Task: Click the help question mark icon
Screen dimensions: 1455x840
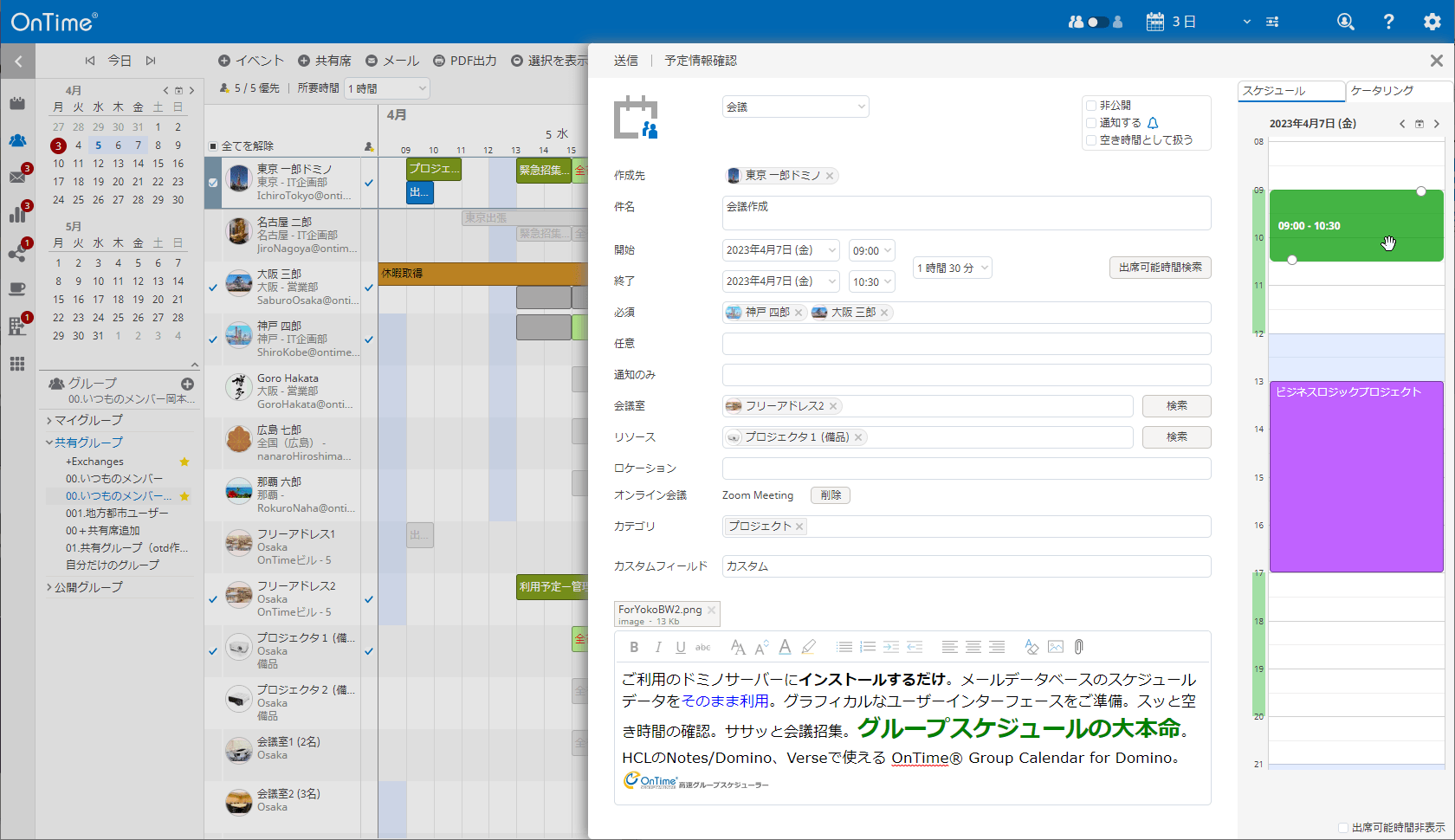Action: 1388,22
